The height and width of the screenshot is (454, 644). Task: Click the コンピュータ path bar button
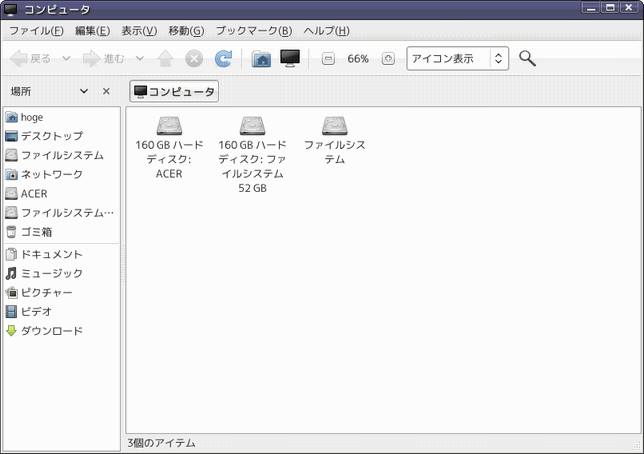(x=174, y=91)
